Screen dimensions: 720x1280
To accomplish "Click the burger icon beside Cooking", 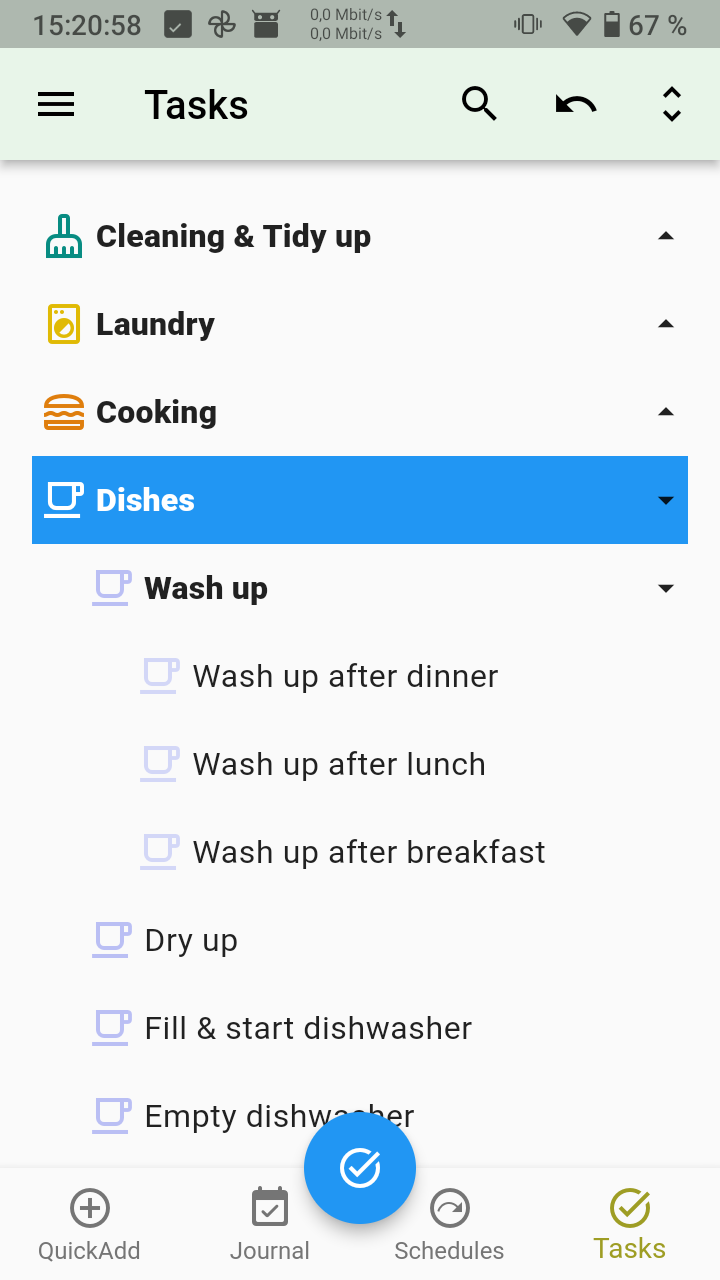I will point(64,412).
